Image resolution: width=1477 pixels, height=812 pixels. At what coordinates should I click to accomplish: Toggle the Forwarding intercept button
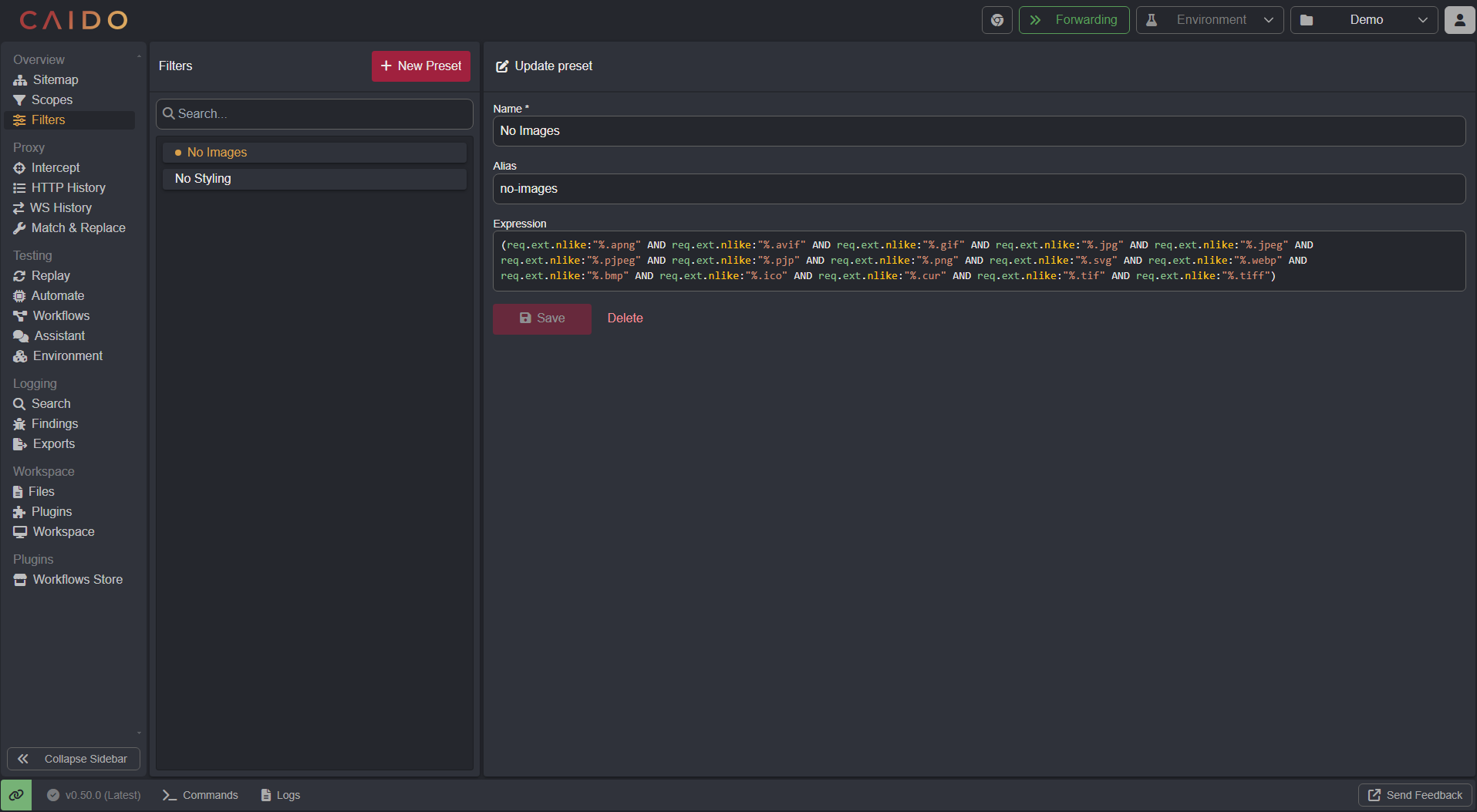[x=1074, y=20]
